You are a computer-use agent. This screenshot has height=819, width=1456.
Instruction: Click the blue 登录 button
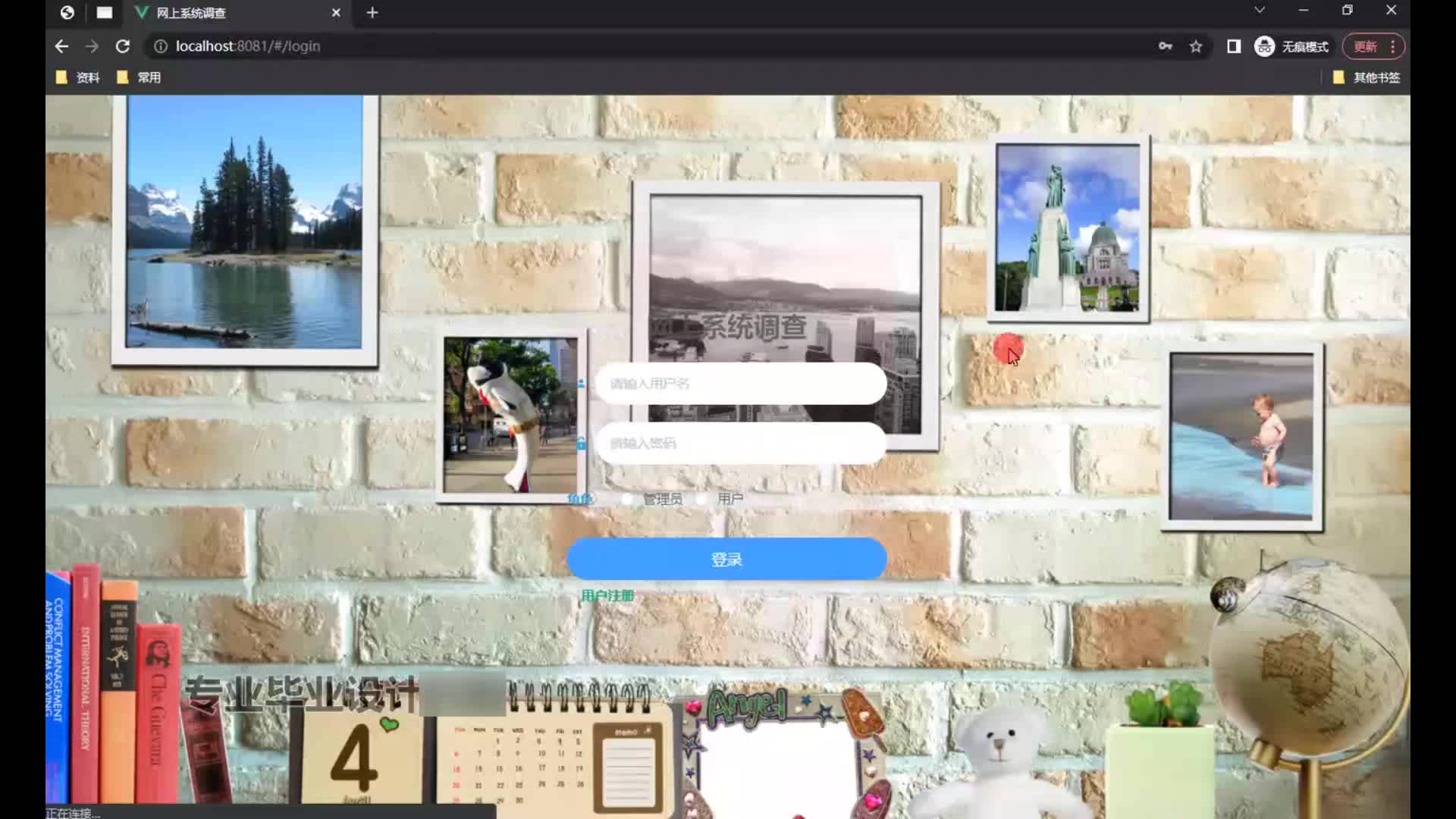point(726,560)
